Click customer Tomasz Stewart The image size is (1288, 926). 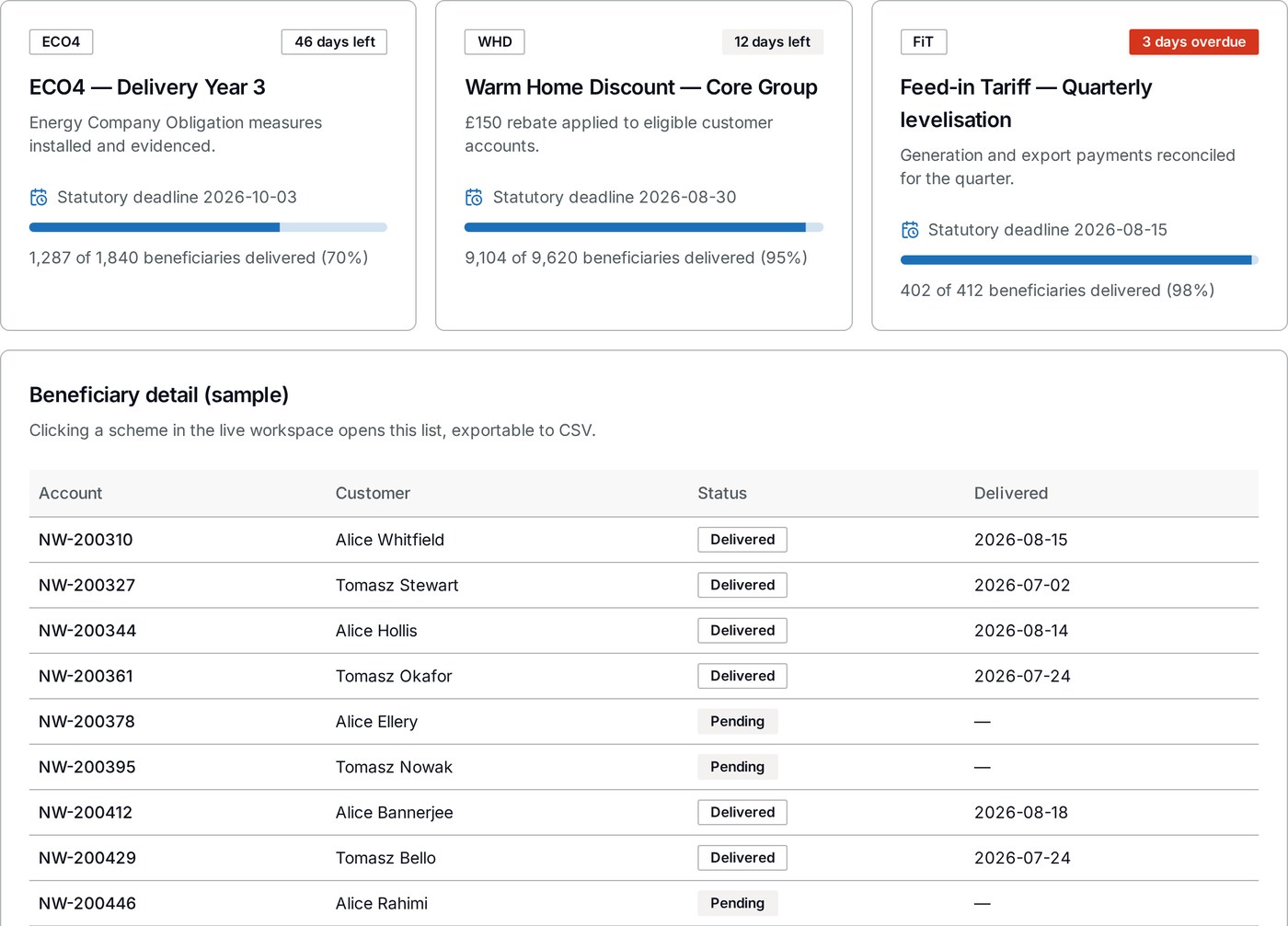(x=397, y=586)
